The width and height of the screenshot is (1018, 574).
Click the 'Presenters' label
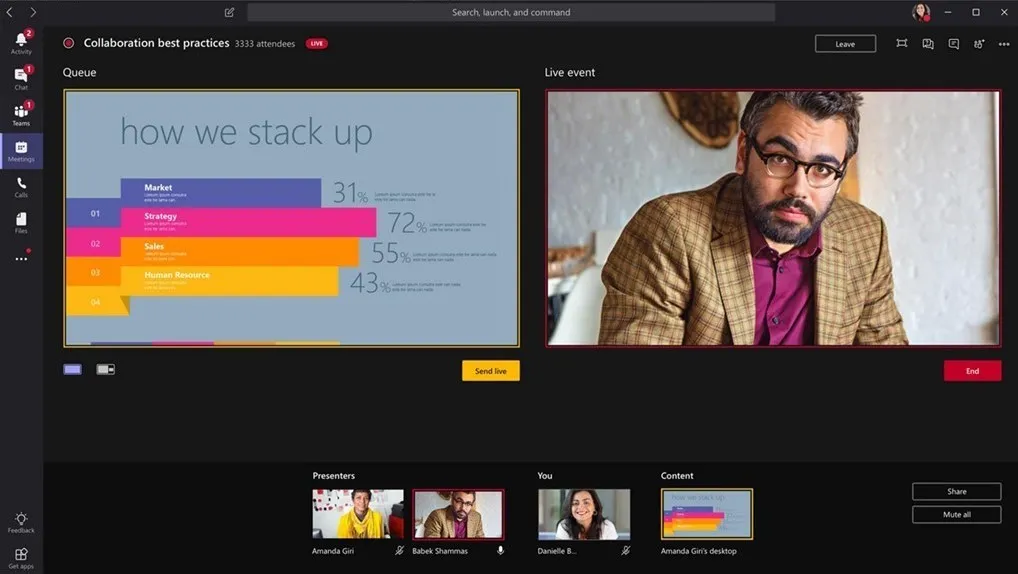coord(334,475)
